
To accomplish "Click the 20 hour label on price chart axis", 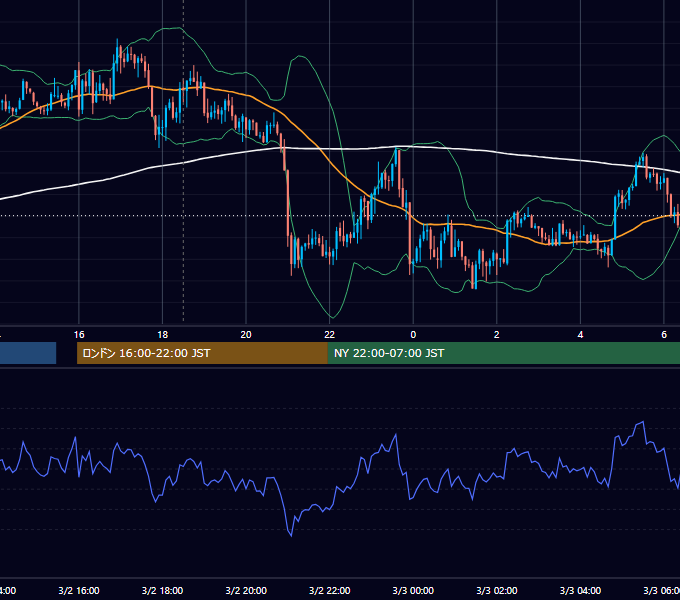I will click(x=246, y=335).
